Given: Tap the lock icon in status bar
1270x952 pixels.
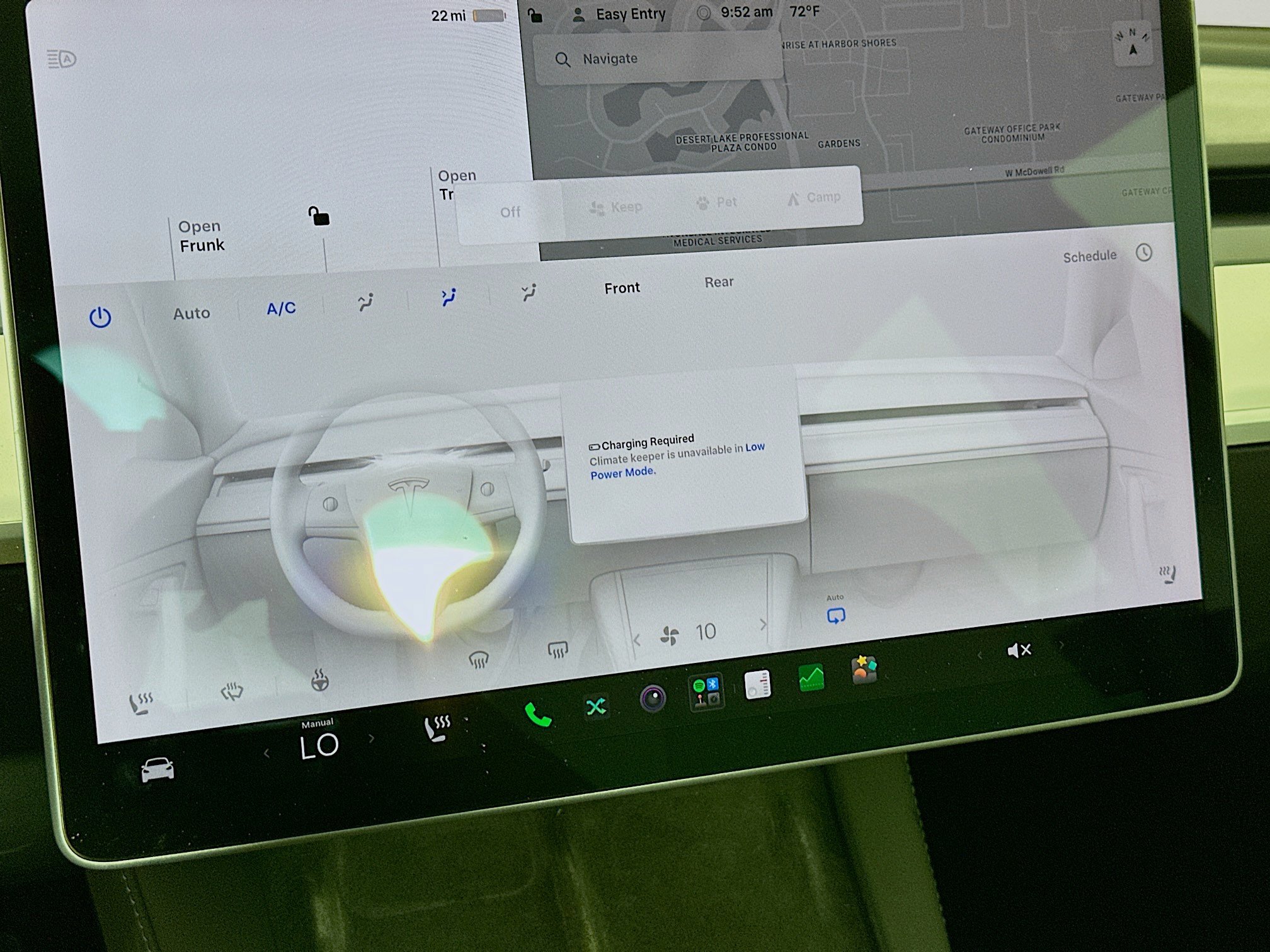Looking at the screenshot, I should (x=535, y=15).
